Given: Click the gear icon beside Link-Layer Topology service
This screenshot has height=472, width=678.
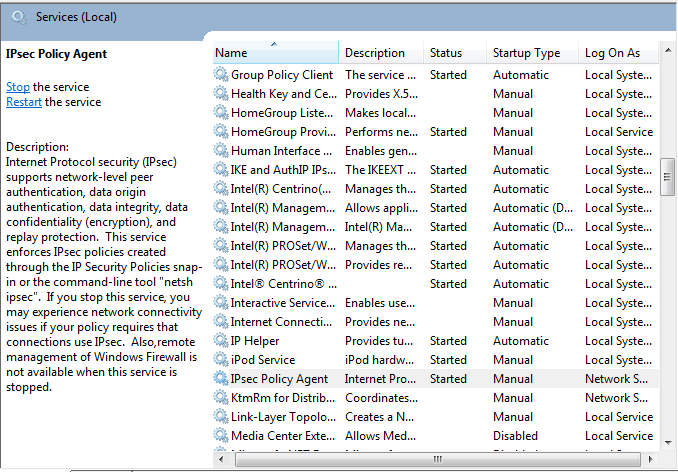Looking at the screenshot, I should point(221,417).
